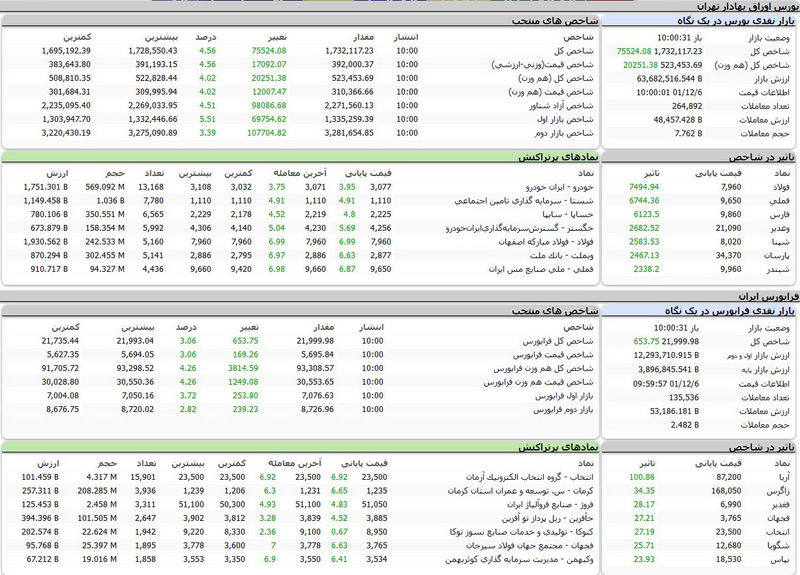Select پارسان in the index-impact list
The width and height of the screenshot is (800, 575).
point(777,256)
